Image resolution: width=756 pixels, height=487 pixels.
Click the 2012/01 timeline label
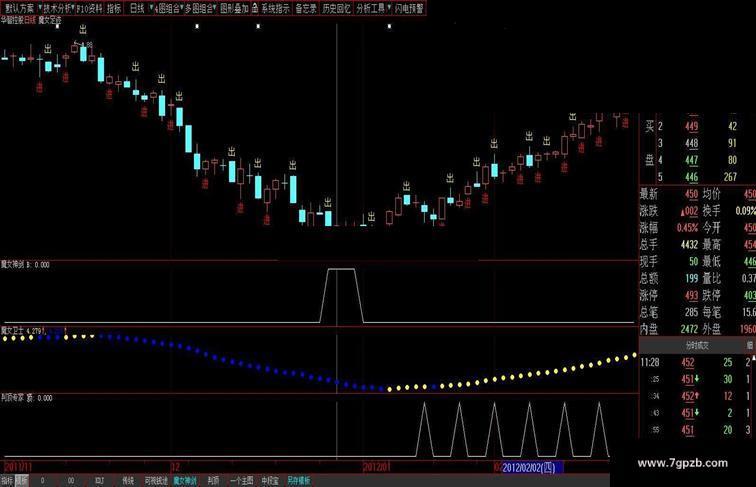pyautogui.click(x=376, y=467)
